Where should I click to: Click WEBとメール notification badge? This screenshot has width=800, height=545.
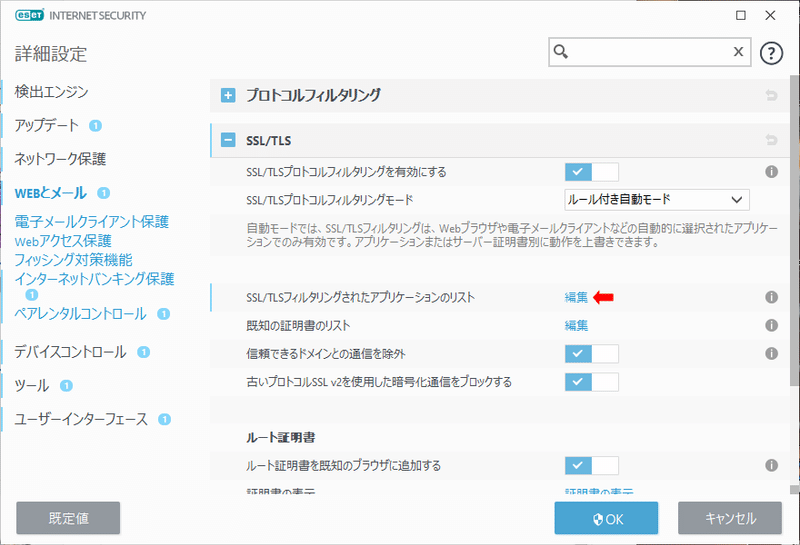(104, 193)
